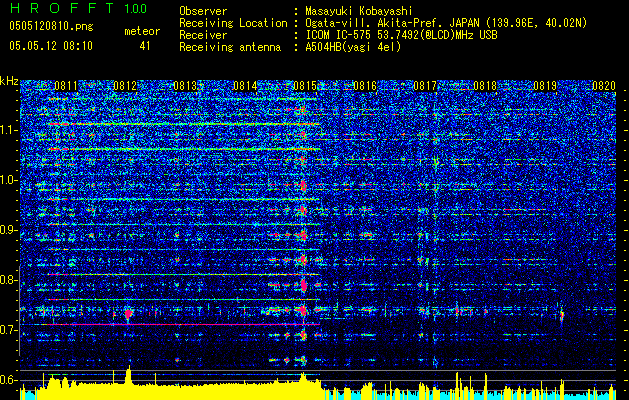Click the 0812 time marker

[x=125, y=86]
